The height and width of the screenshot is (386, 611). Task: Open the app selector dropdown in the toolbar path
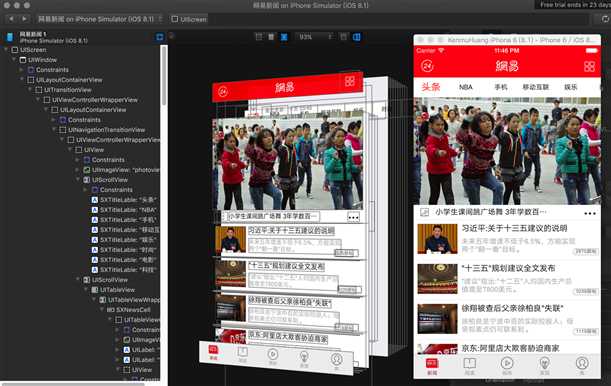[x=100, y=19]
